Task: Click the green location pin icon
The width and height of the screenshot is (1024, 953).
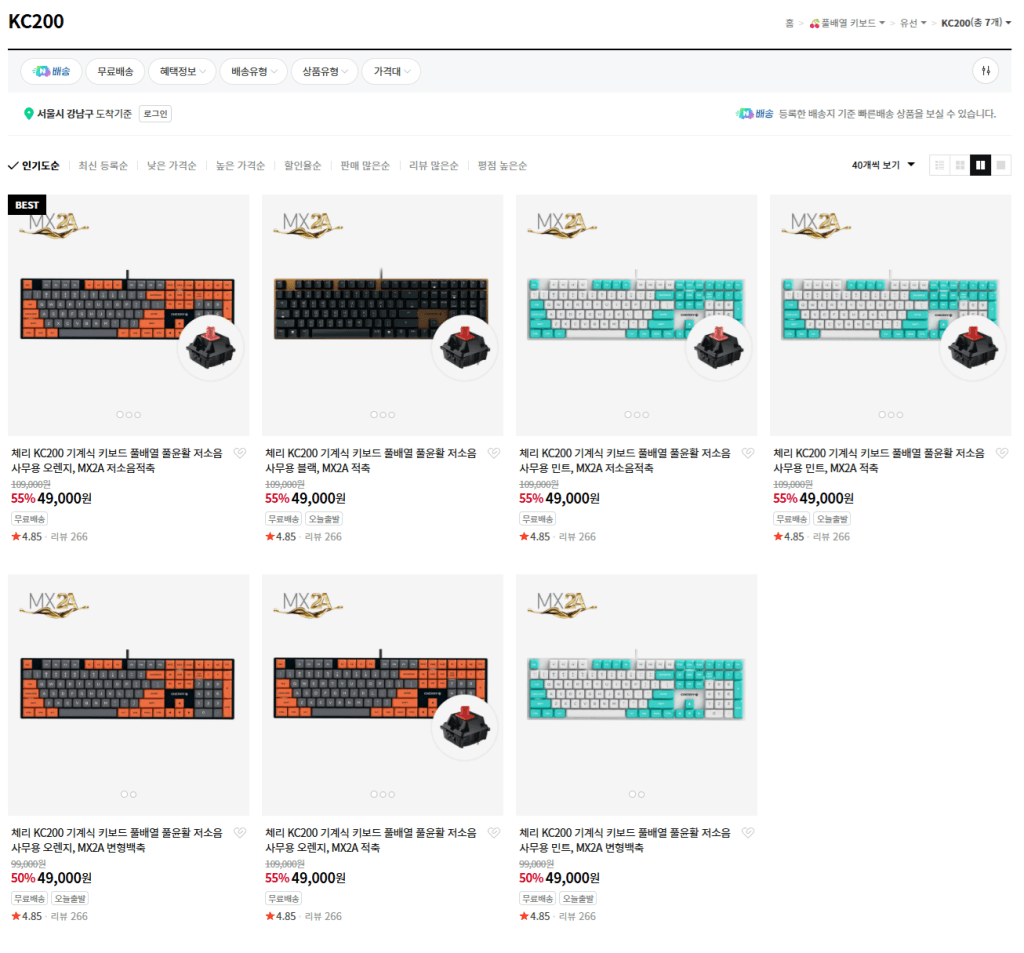Action: pyautogui.click(x=29, y=114)
